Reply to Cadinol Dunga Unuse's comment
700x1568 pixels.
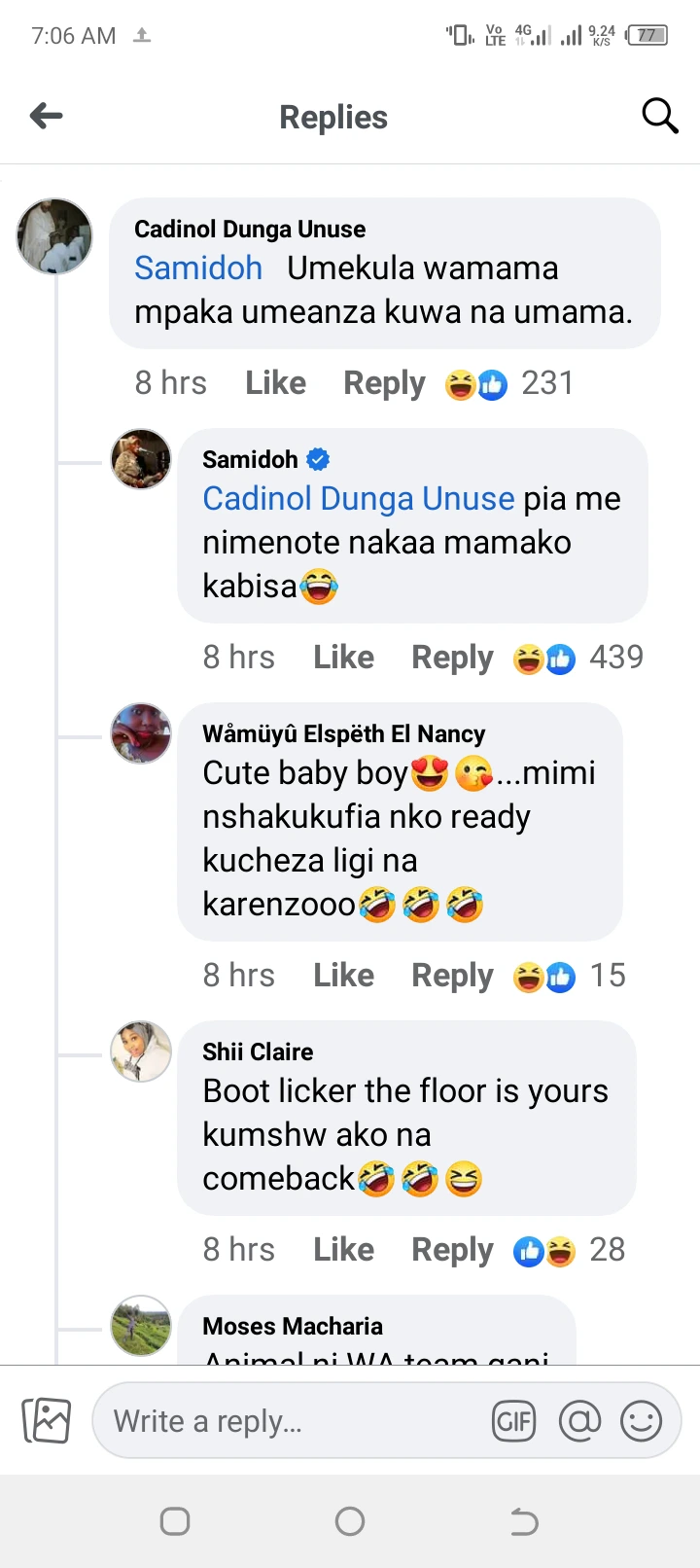click(x=384, y=383)
